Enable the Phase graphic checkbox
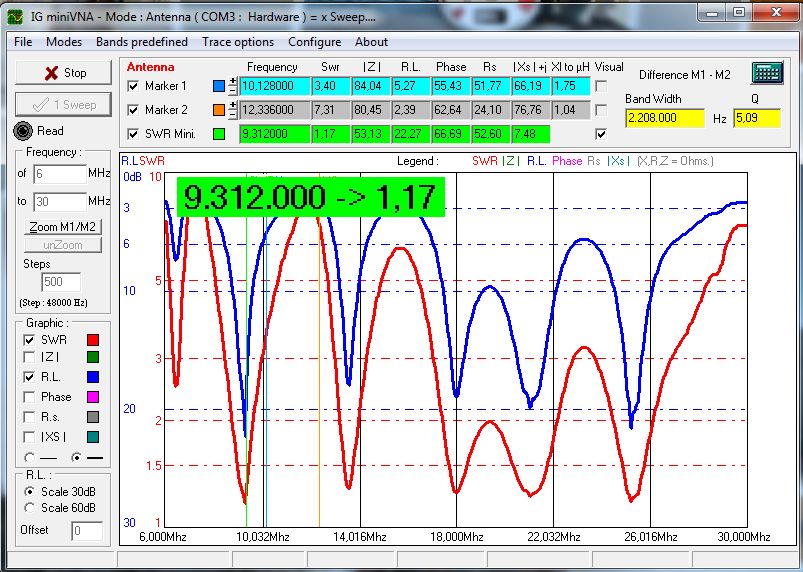Viewport: 803px width, 572px height. [28, 397]
